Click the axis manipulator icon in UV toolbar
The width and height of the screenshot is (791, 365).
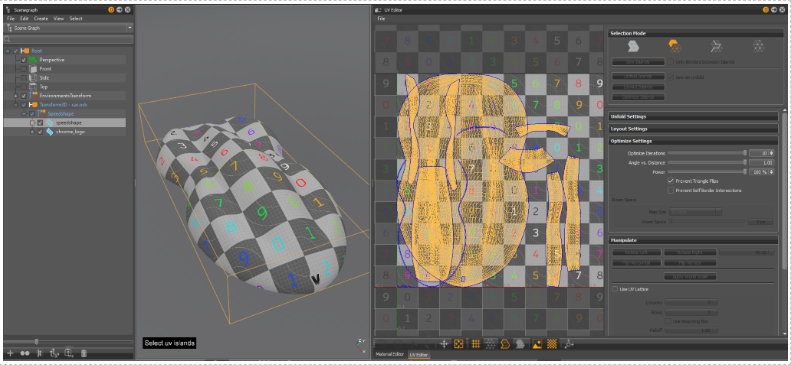[x=569, y=344]
